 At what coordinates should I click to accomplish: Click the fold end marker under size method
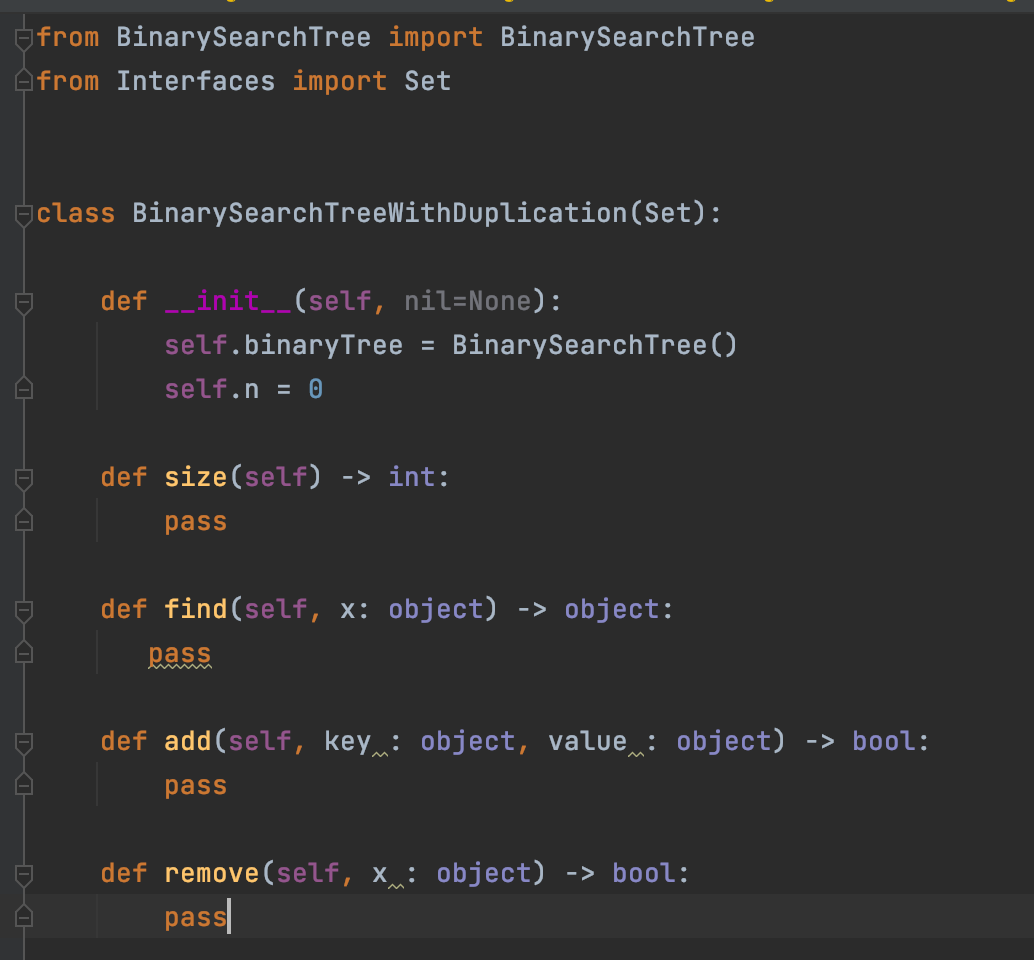click(22, 520)
